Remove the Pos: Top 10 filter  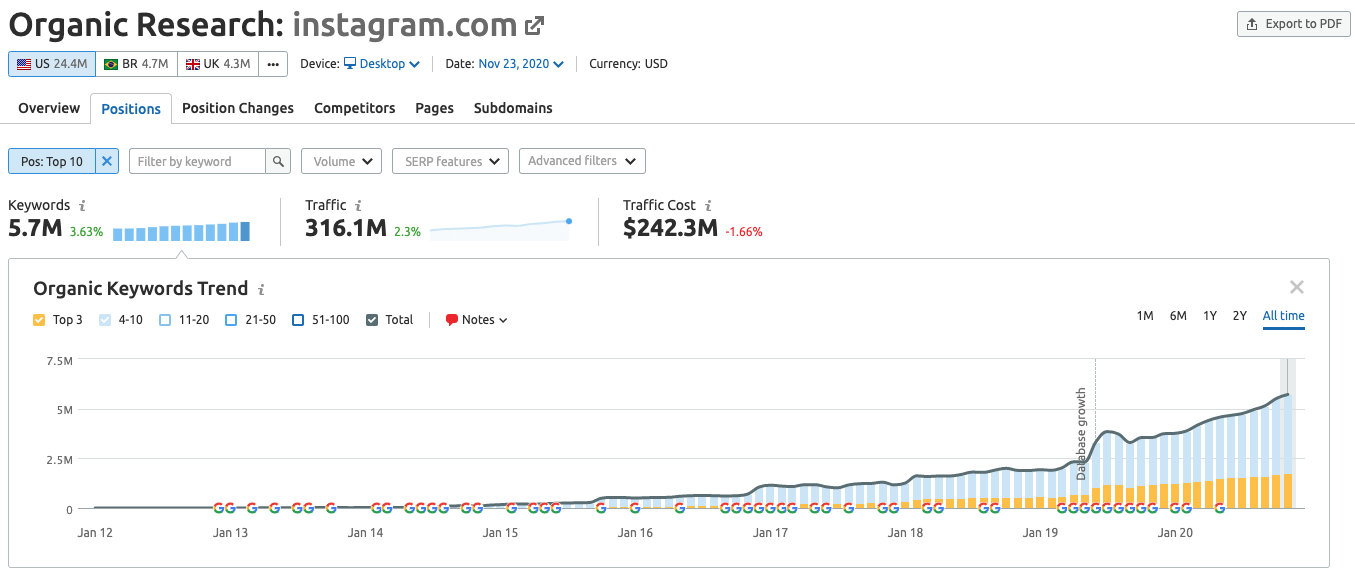(x=107, y=161)
